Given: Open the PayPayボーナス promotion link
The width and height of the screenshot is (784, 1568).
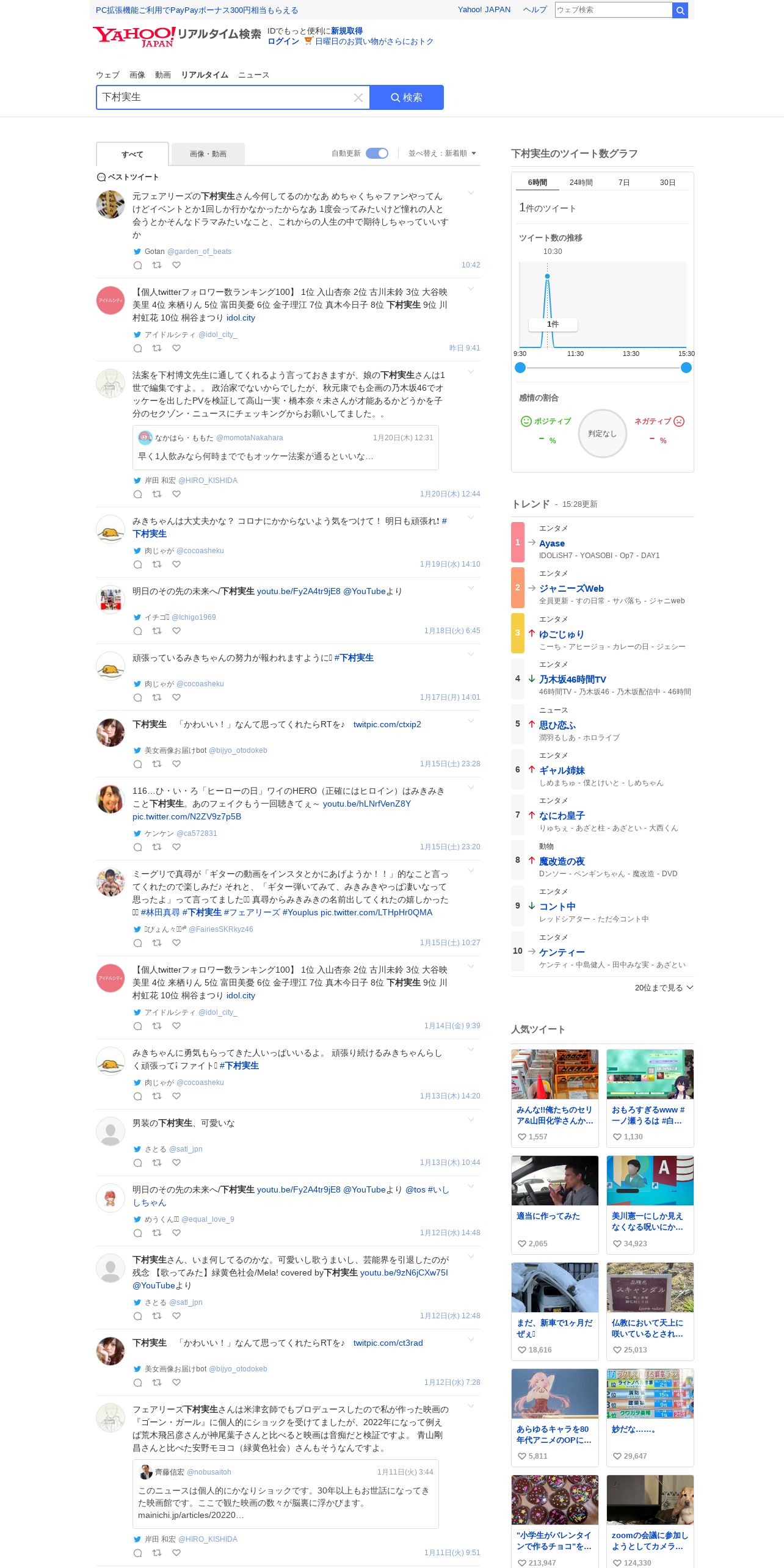Looking at the screenshot, I should pos(197,10).
